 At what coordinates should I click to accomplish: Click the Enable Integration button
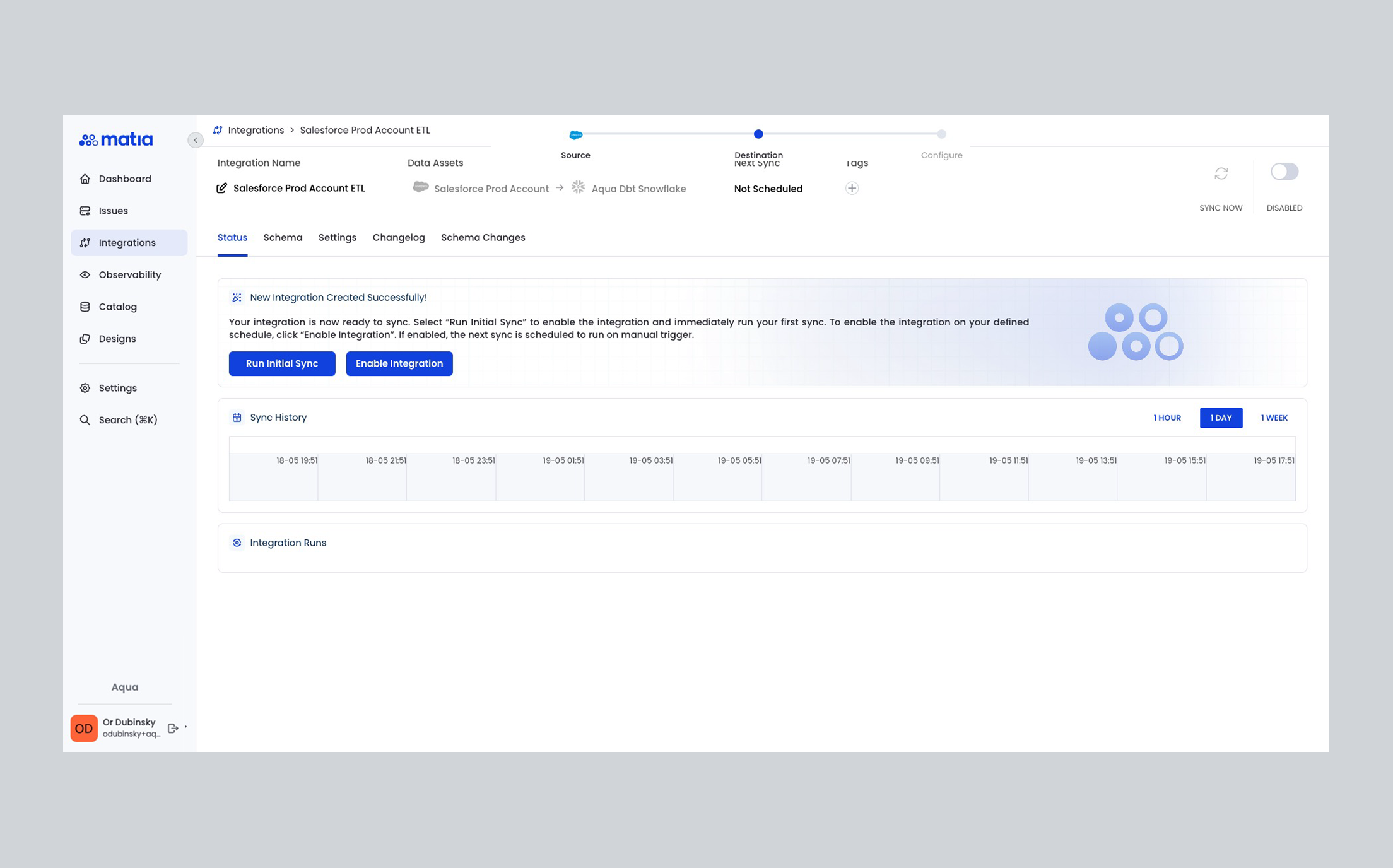pos(399,363)
